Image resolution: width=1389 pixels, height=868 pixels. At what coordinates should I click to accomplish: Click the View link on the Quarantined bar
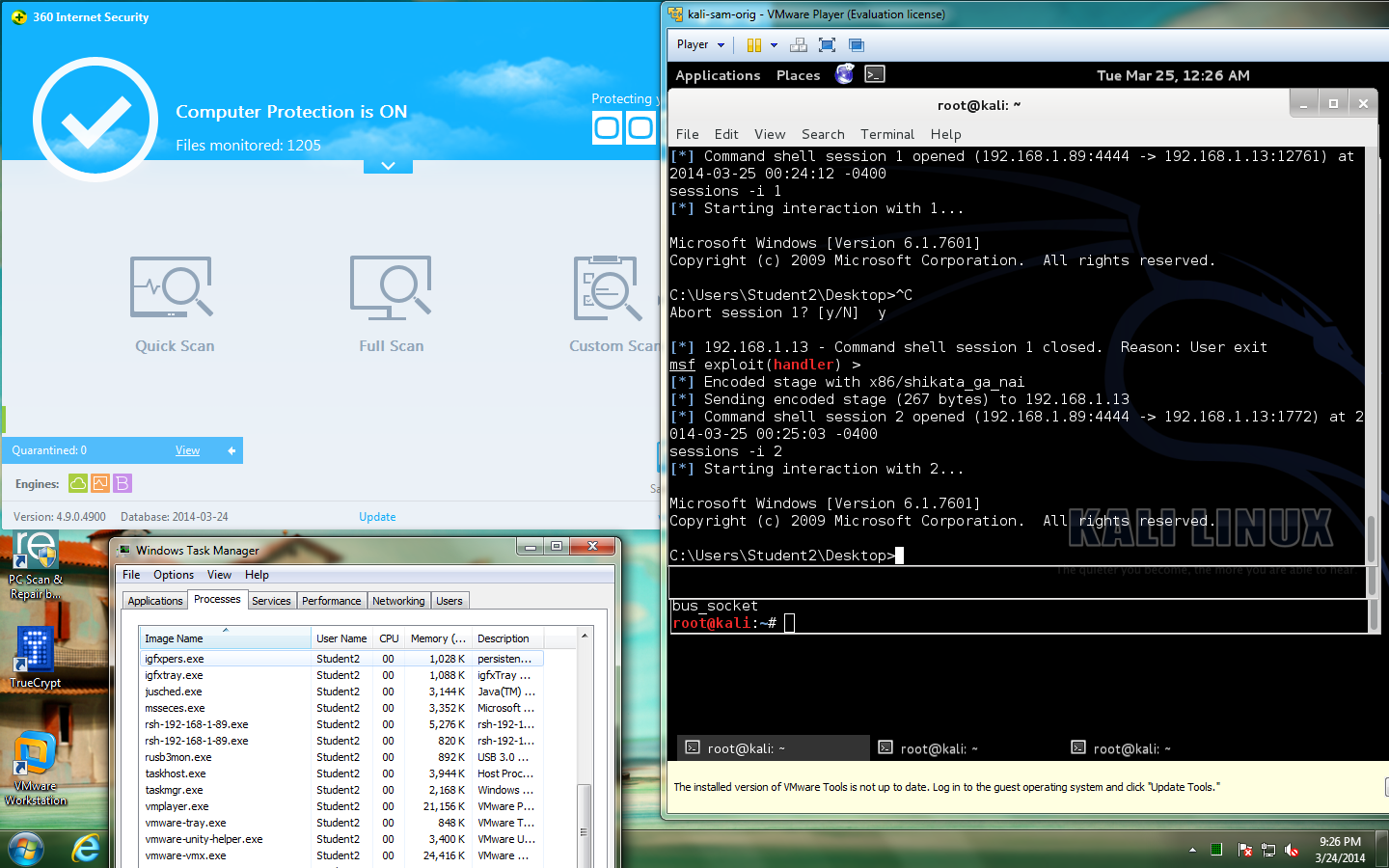click(x=188, y=450)
